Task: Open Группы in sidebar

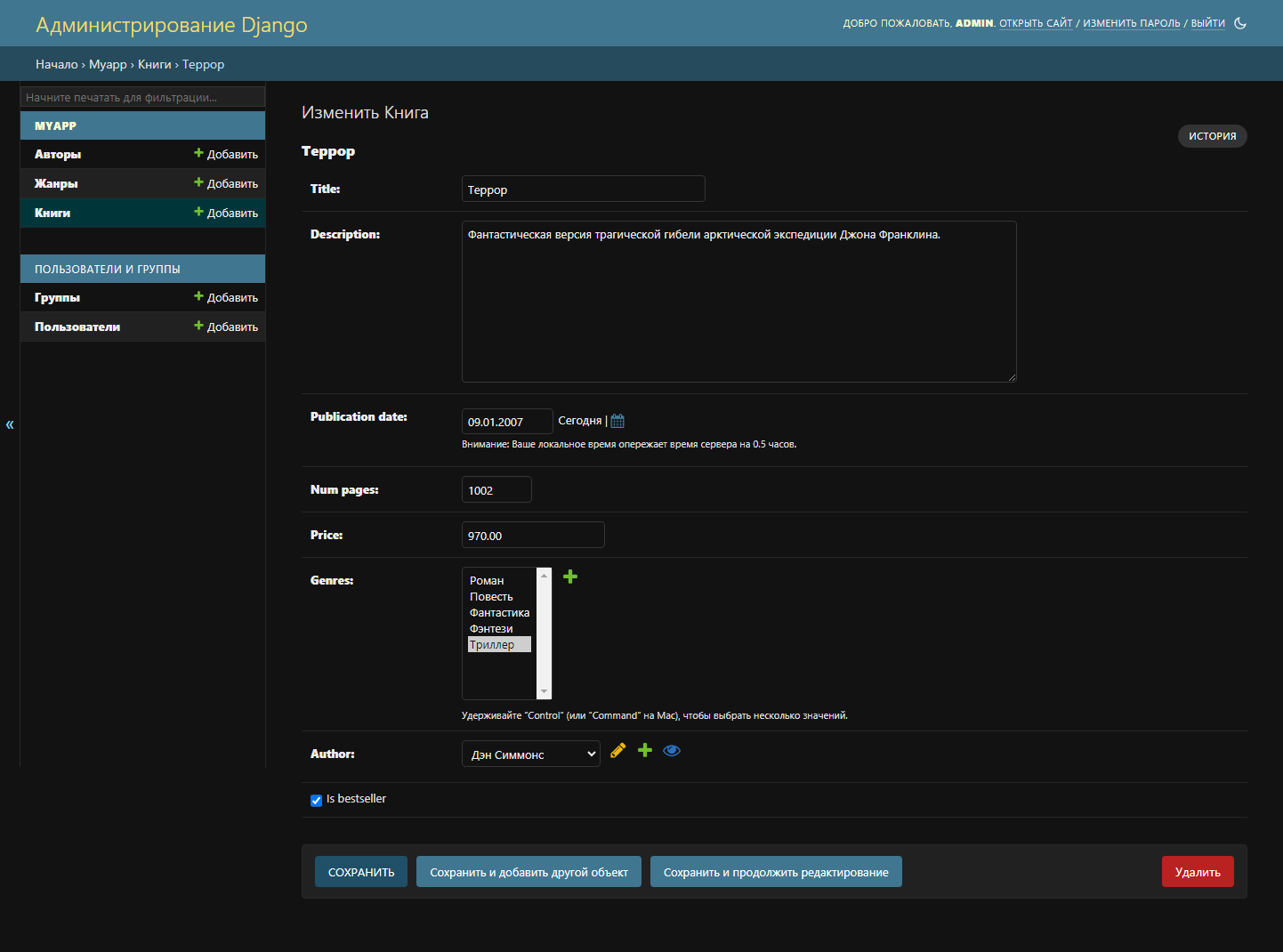Action: pyautogui.click(x=57, y=297)
